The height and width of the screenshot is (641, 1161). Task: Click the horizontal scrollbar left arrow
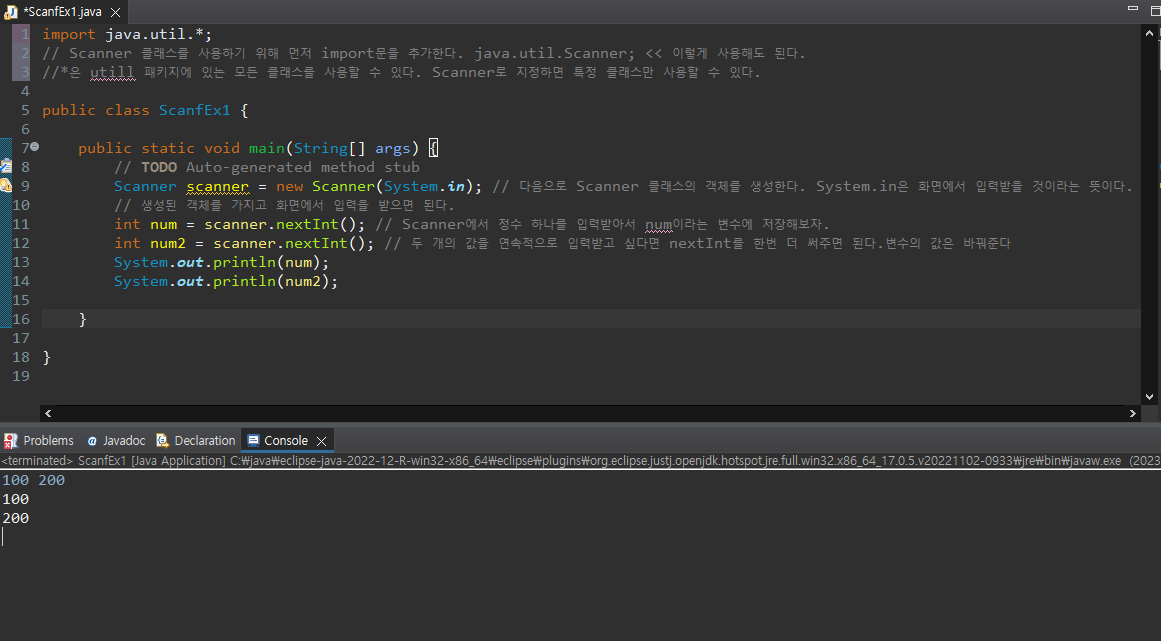48,413
